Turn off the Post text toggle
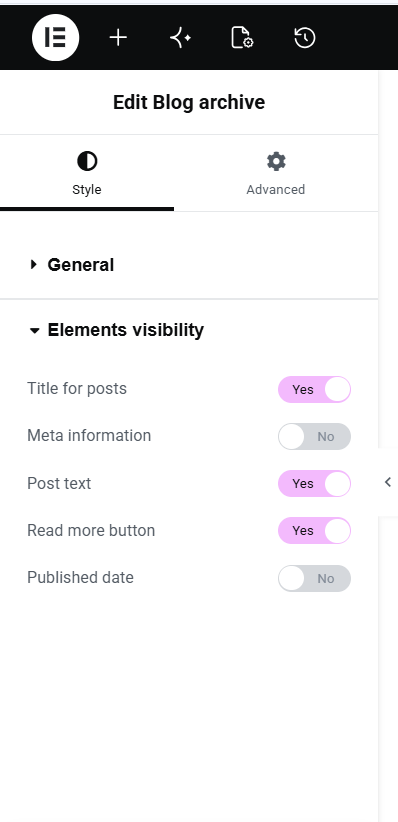398x822 pixels. pos(314,483)
